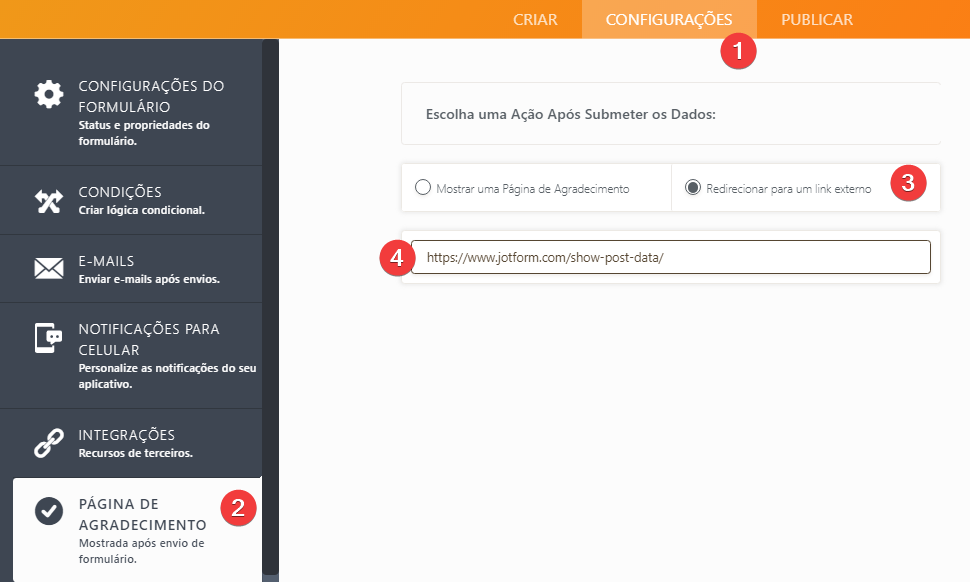Click the gear icon for form settings

click(x=49, y=95)
